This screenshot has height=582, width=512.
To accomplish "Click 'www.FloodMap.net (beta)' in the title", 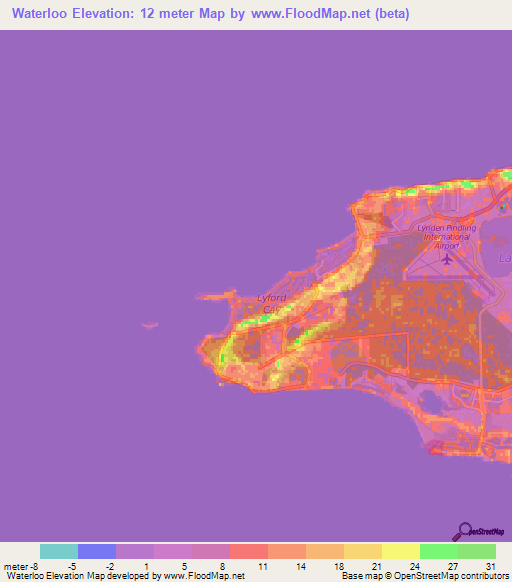I will pyautogui.click(x=330, y=14).
